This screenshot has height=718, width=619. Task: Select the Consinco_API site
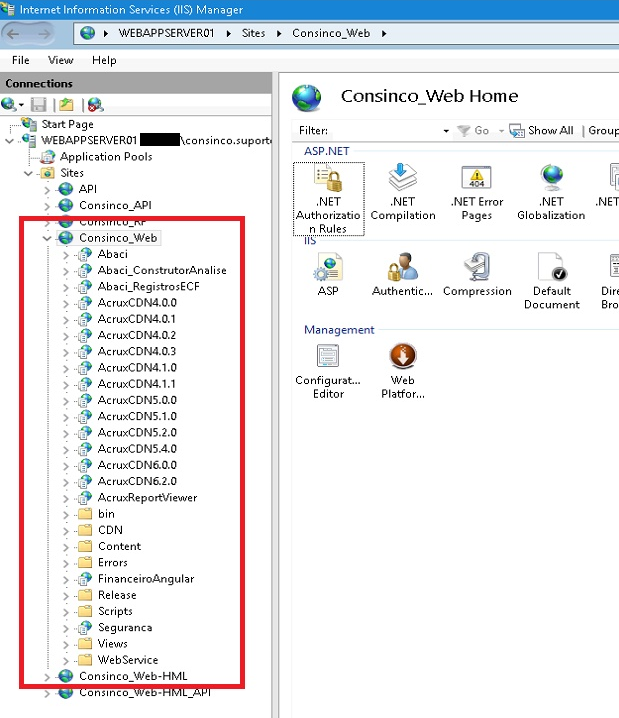[115, 205]
